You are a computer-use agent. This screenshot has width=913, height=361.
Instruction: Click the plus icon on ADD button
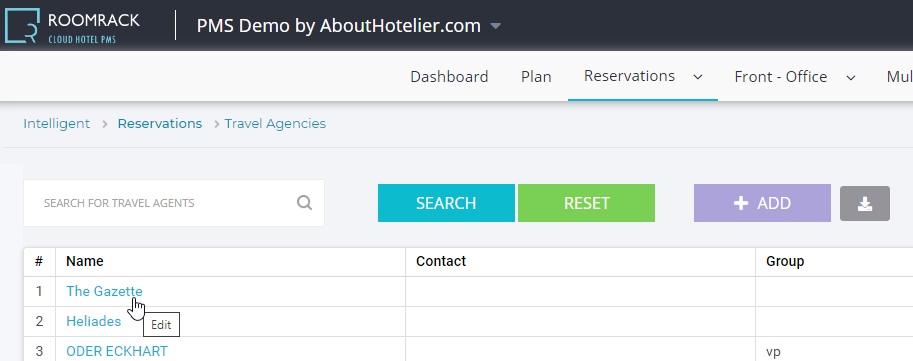pos(740,203)
